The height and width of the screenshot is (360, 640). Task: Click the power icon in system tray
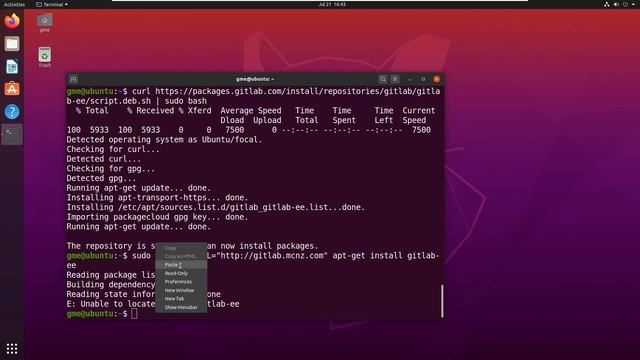625,4
